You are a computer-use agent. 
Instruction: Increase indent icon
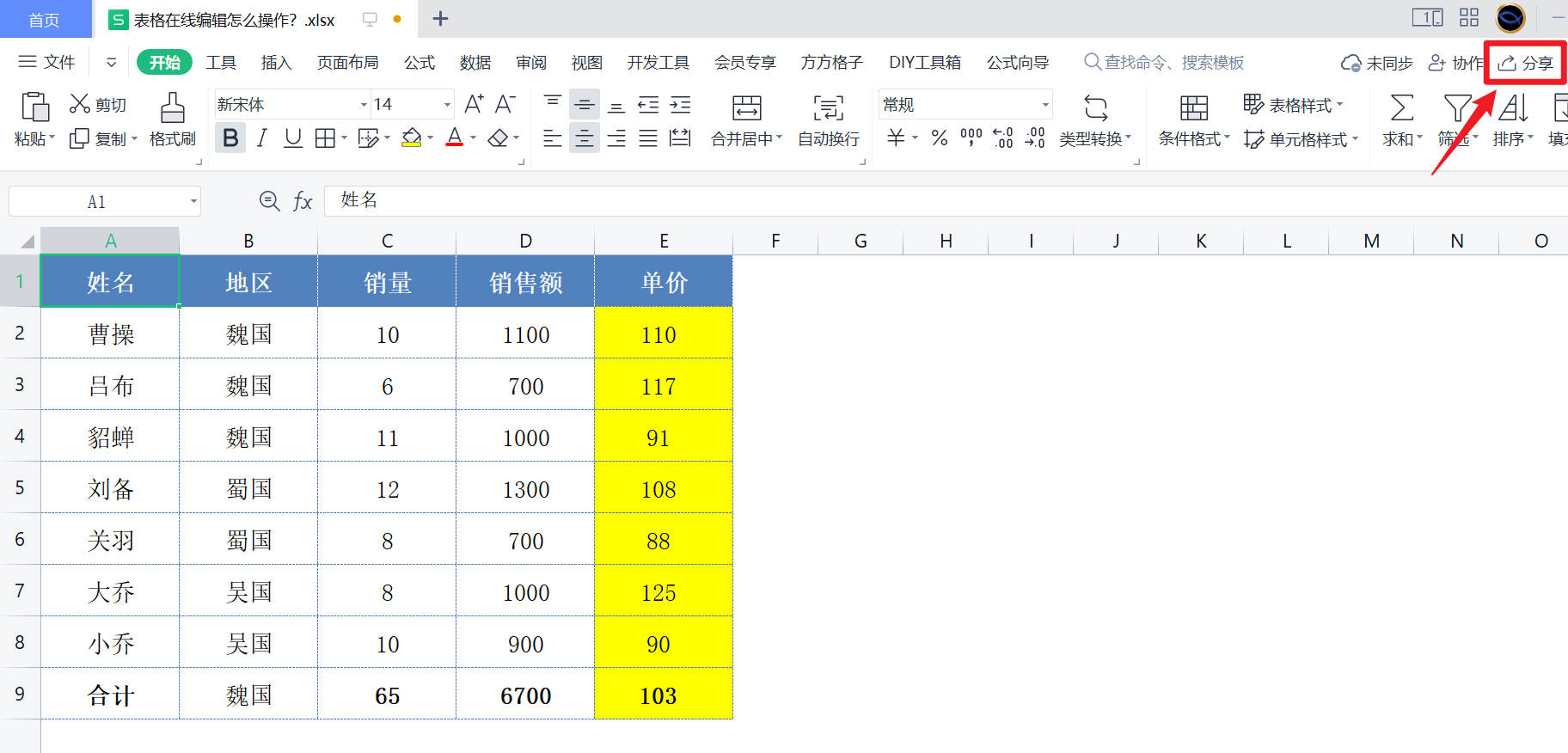click(680, 105)
